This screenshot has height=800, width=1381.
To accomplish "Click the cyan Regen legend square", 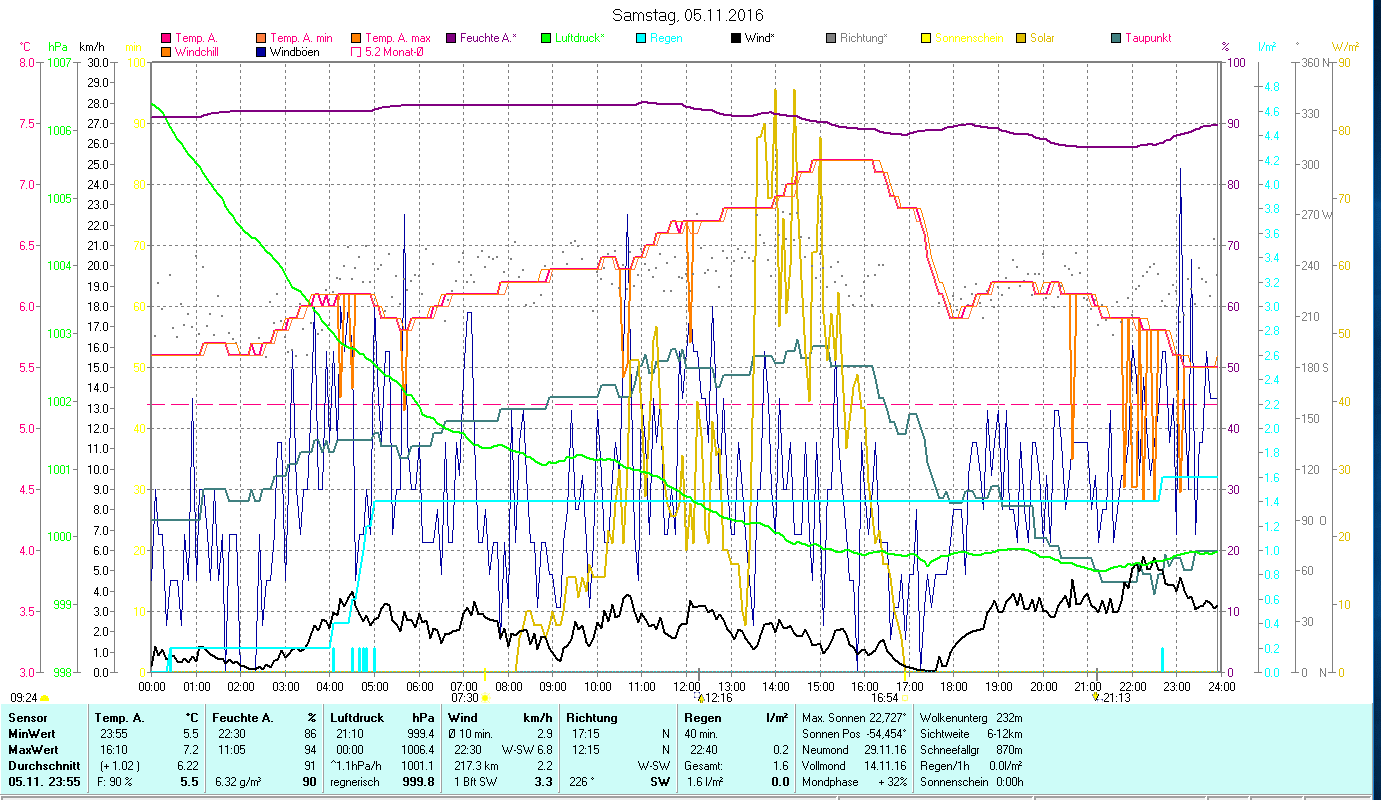I will pyautogui.click(x=641, y=38).
